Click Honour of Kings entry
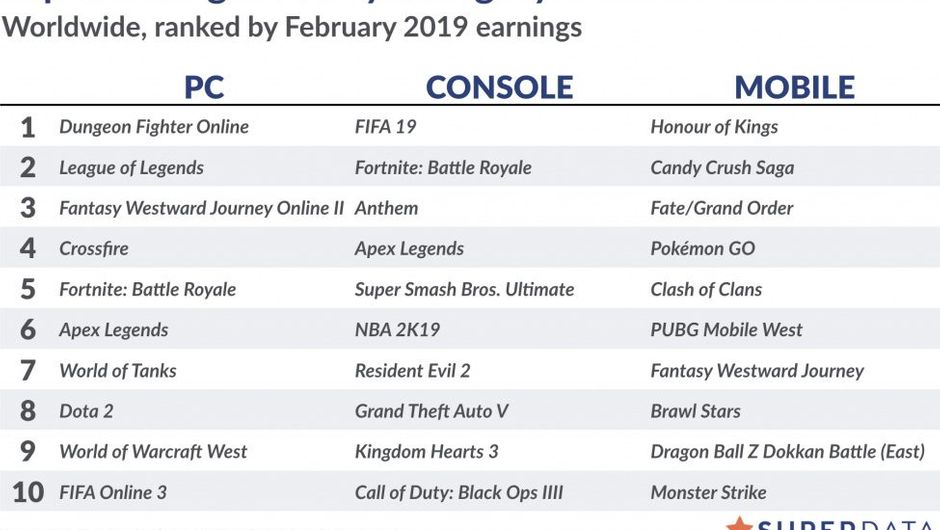Screen dimensions: 940x530 coord(714,127)
